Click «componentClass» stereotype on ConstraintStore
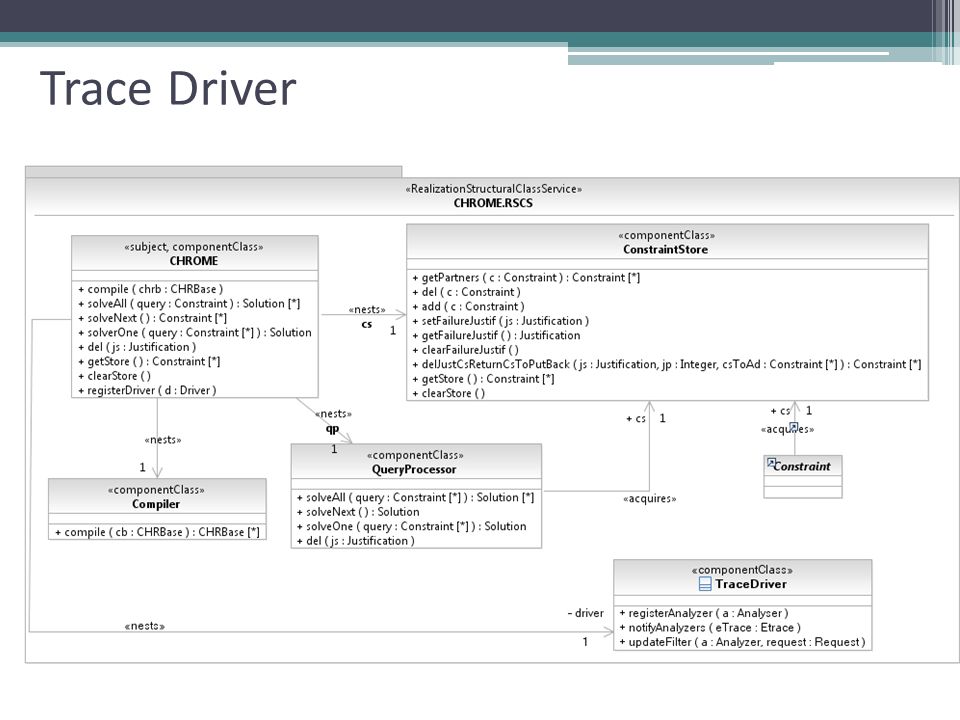 (x=666, y=235)
